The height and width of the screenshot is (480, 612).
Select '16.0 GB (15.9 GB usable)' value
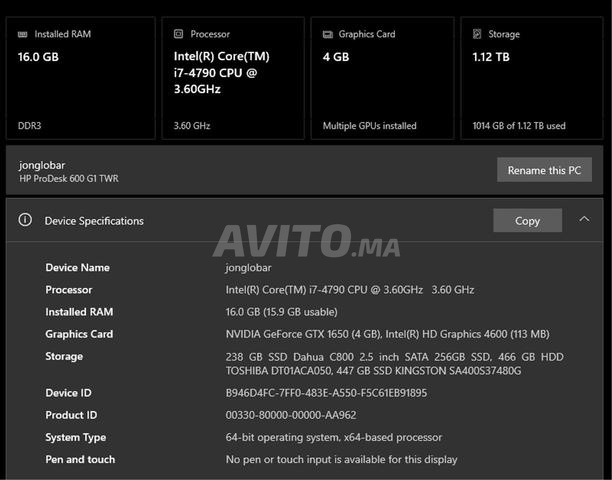(281, 312)
